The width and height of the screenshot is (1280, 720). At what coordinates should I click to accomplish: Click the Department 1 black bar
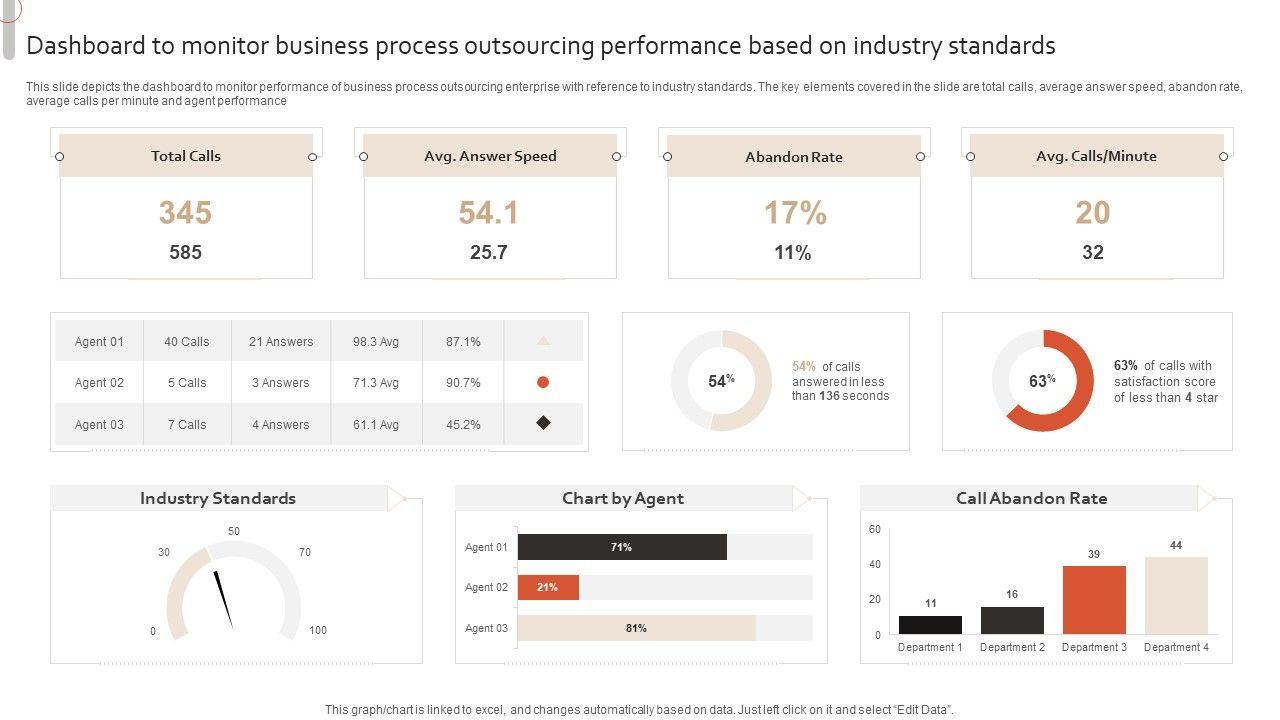click(930, 624)
